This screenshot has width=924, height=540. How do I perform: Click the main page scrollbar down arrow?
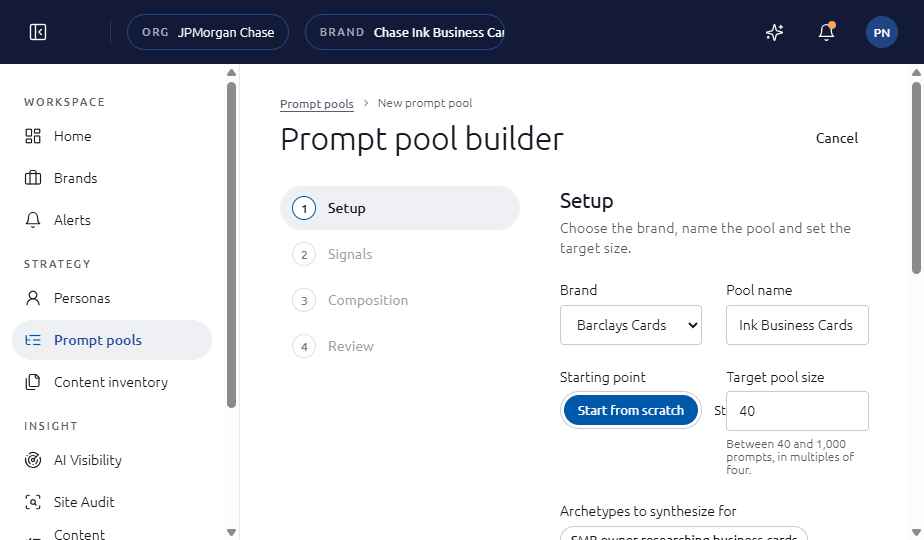pyautogui.click(x=916, y=532)
